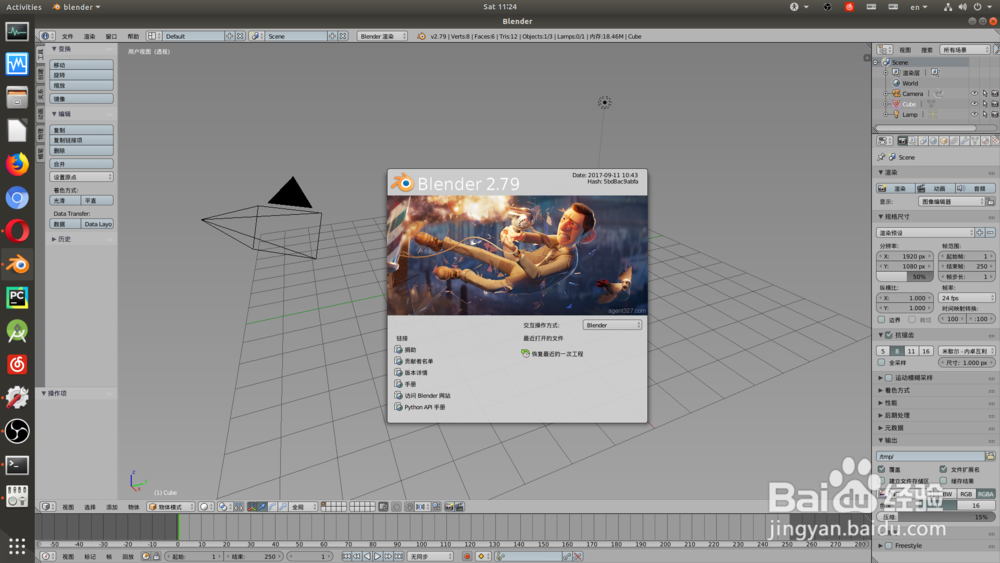Click the Lamp render camera icon
This screenshot has height=563, width=1000.
(994, 115)
